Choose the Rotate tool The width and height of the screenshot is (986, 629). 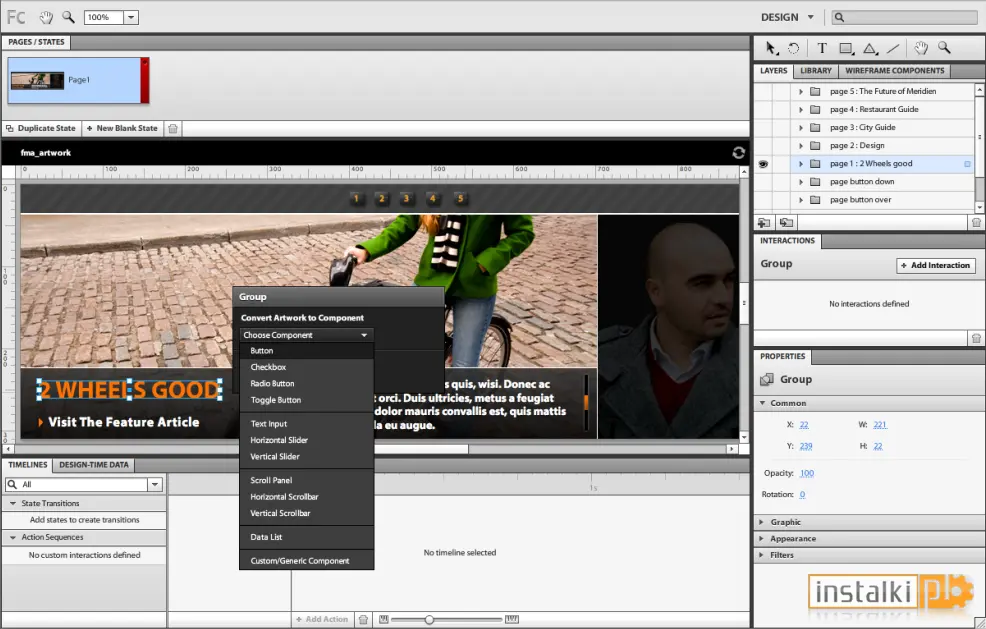pyautogui.click(x=794, y=48)
